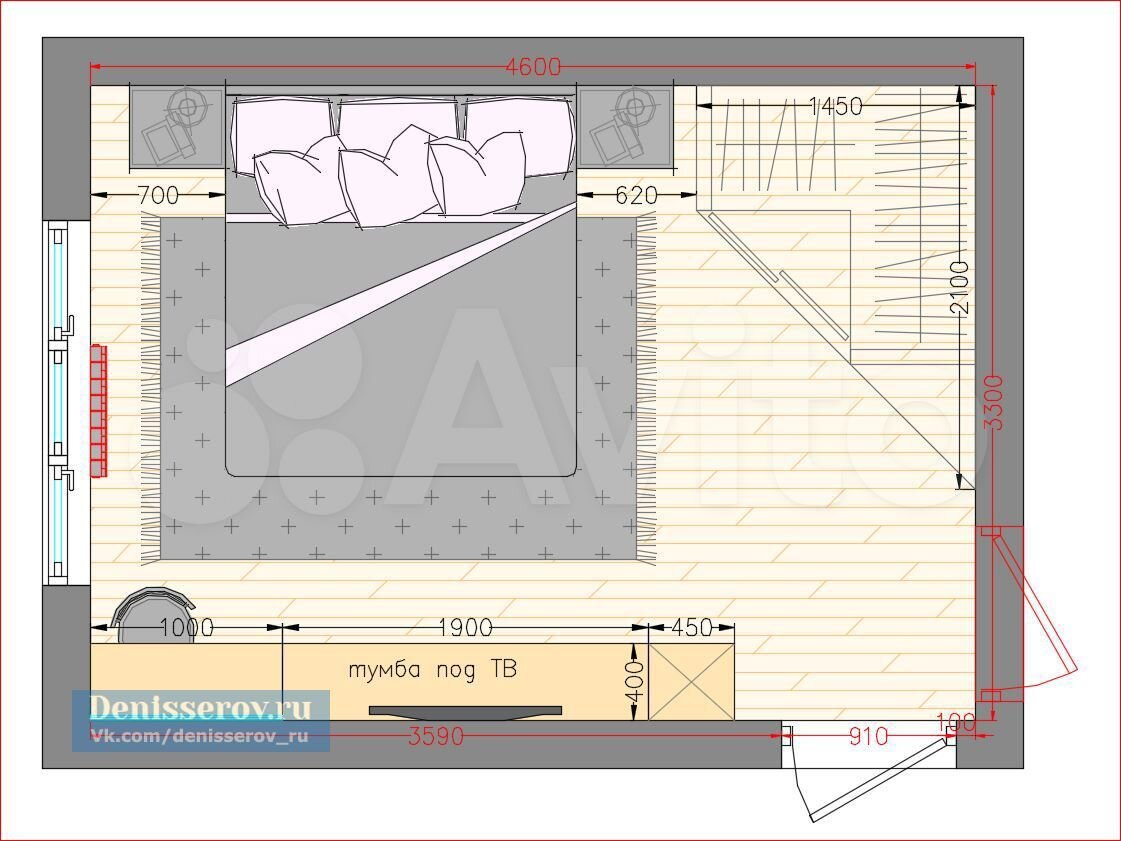Click the left nightstand lamp symbol
Viewport: 1121px width, 841px height.
[186, 104]
